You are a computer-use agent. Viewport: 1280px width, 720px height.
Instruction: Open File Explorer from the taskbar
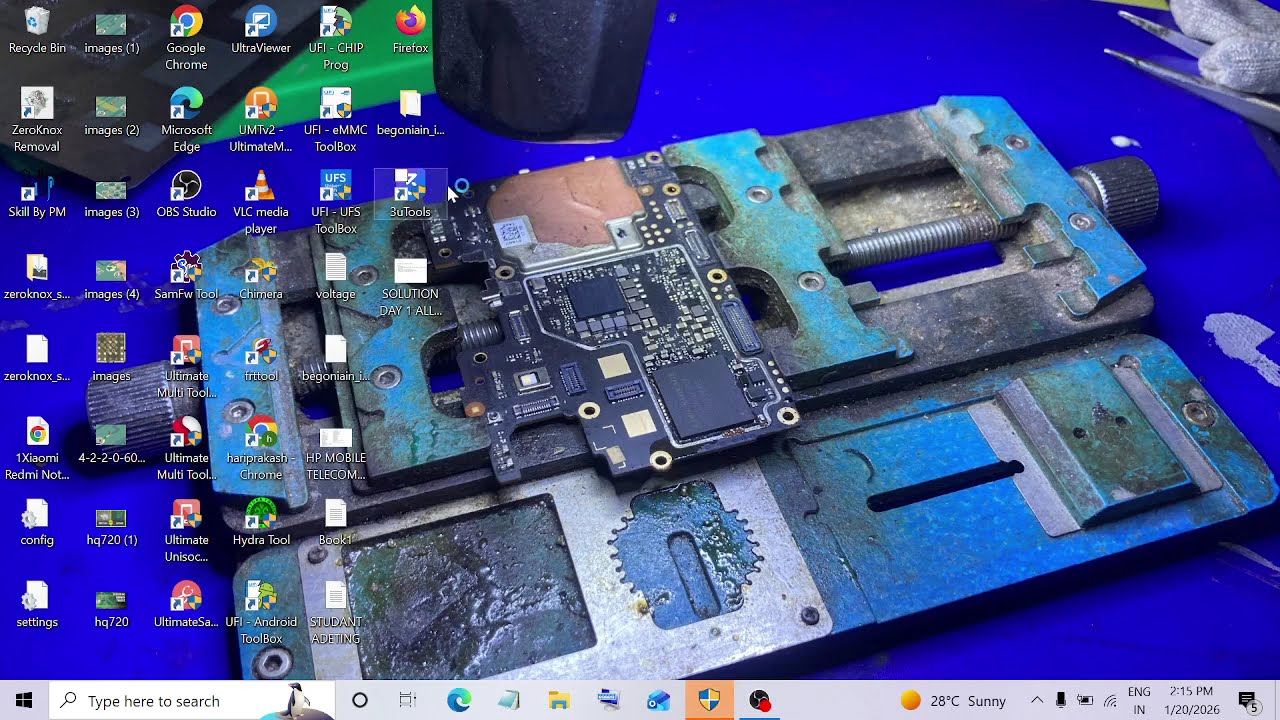click(x=559, y=700)
